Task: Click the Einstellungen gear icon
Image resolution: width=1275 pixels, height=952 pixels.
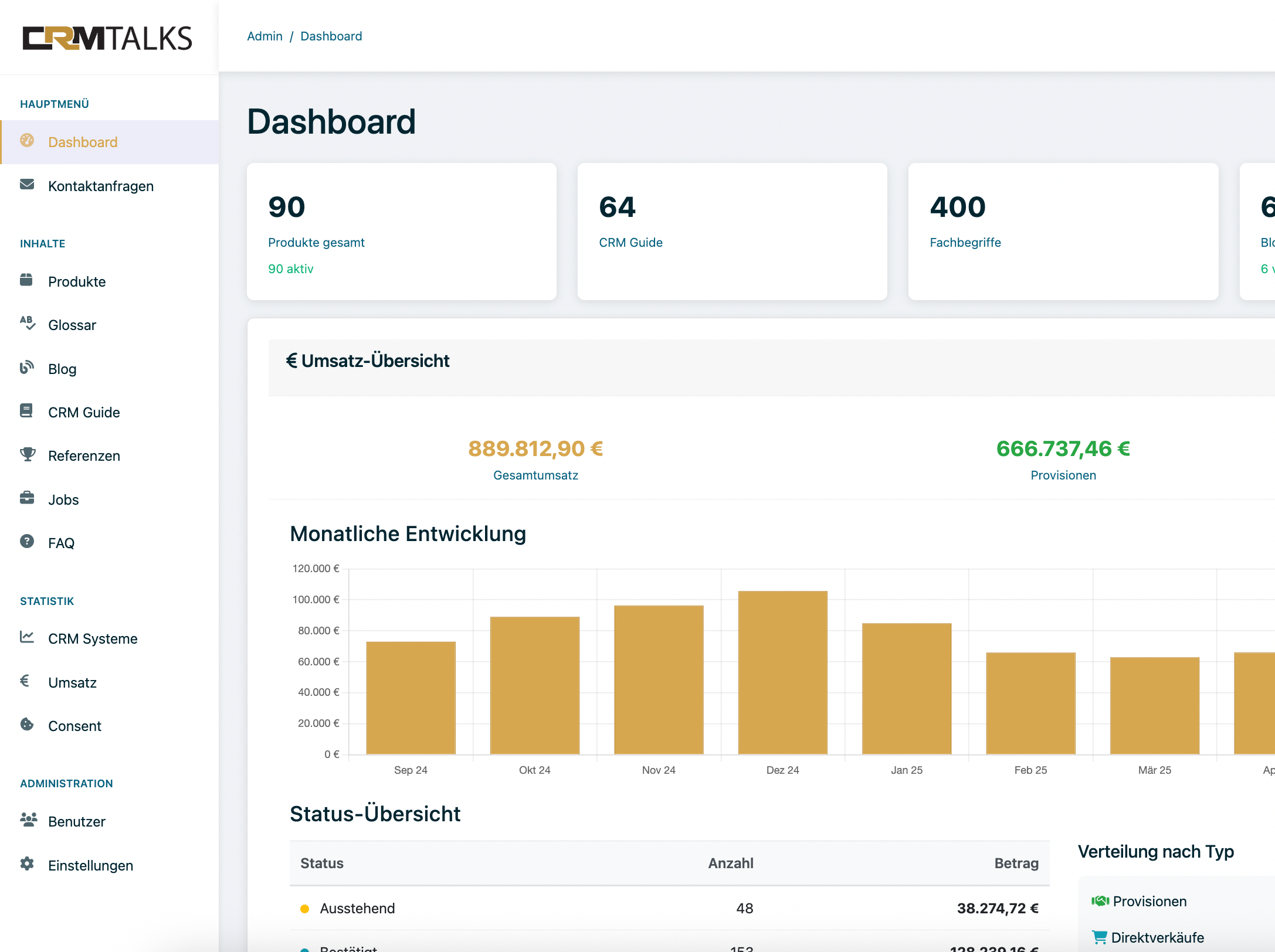Action: [27, 863]
